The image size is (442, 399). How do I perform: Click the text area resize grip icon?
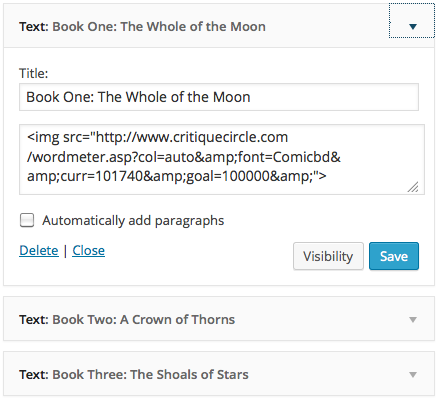tap(413, 187)
